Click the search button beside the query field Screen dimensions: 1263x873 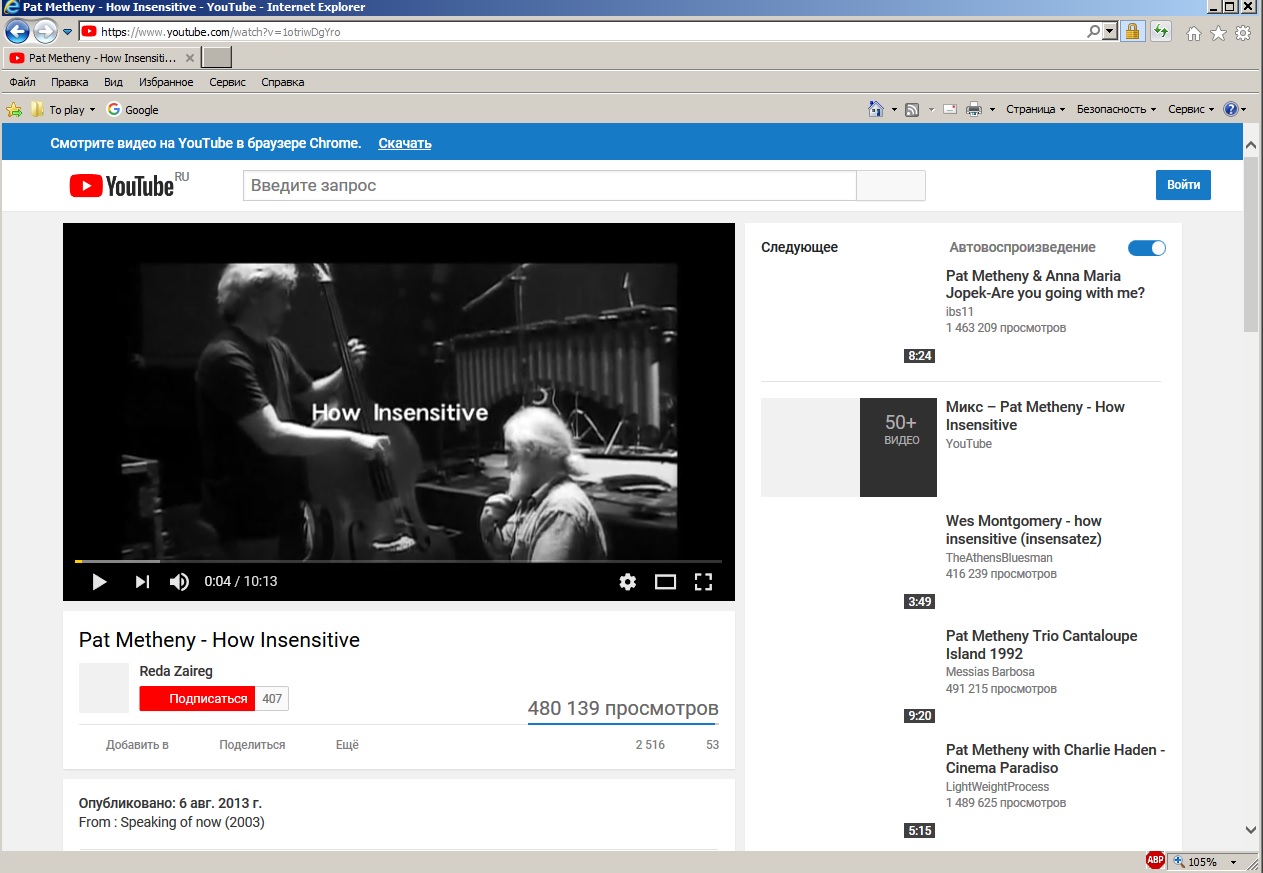891,185
